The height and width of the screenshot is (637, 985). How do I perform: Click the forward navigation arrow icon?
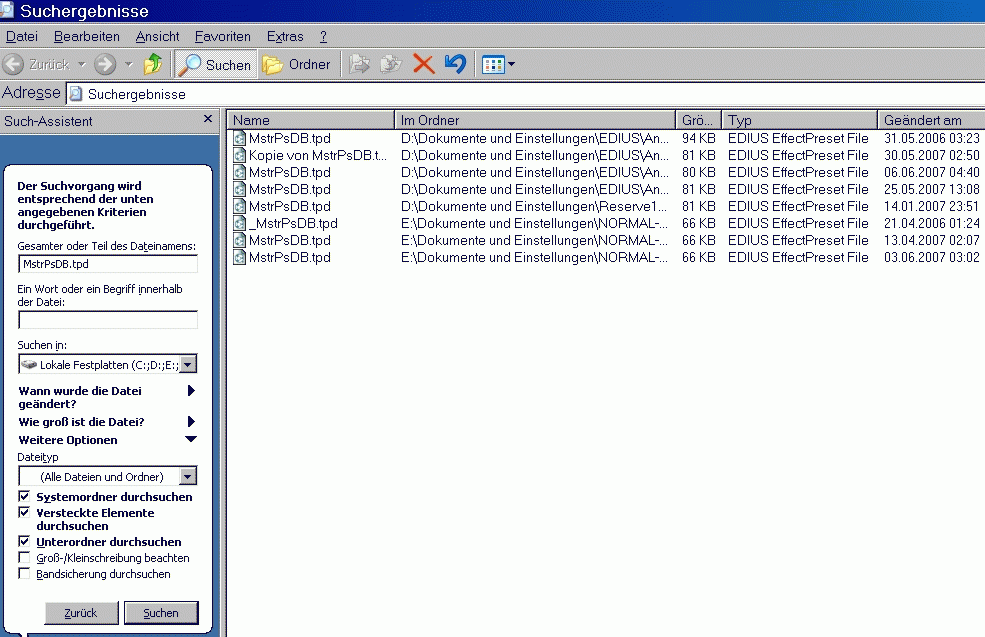[x=105, y=64]
